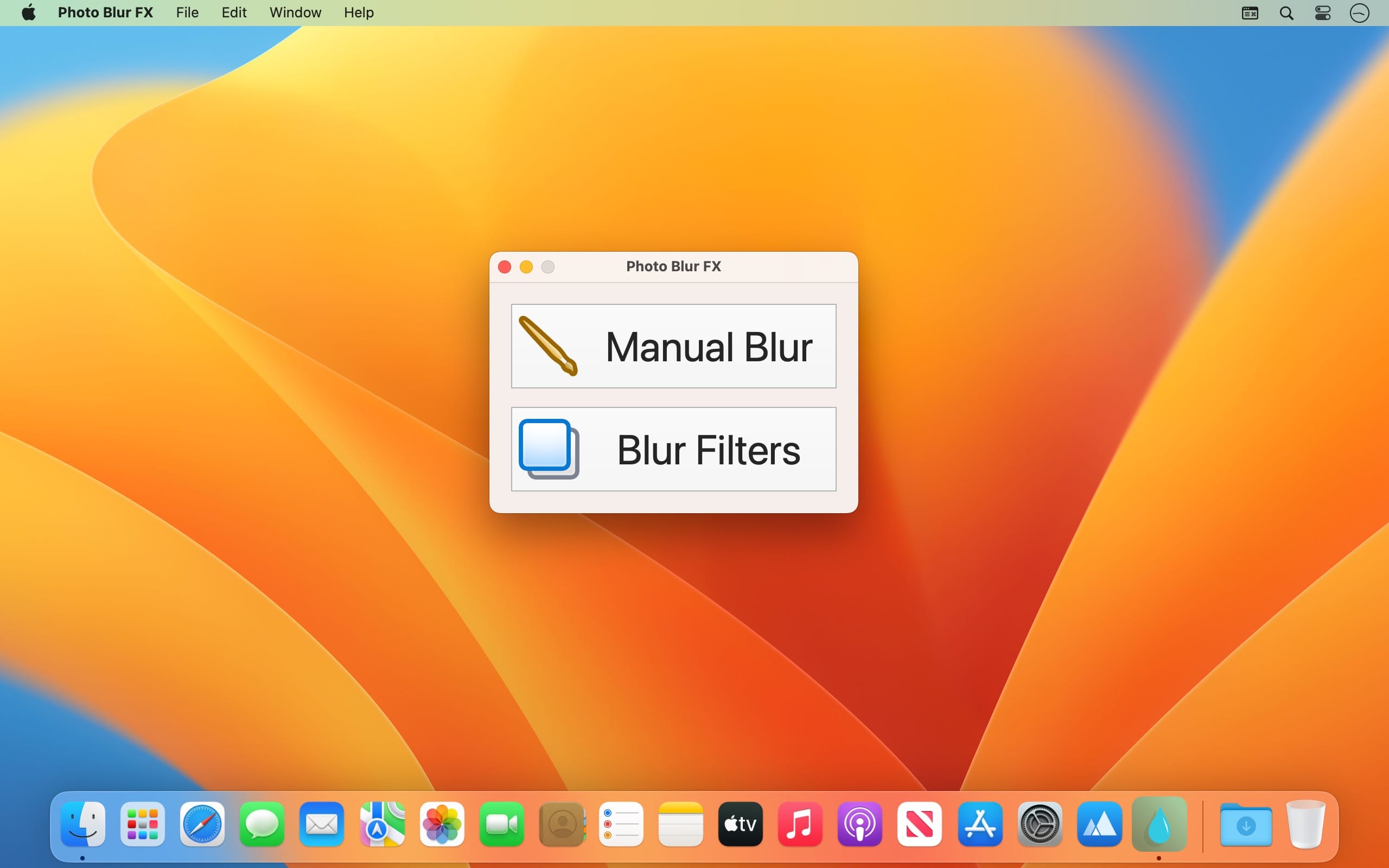Click the paintbrush icon for Manual Blur
1389x868 pixels.
tap(548, 346)
